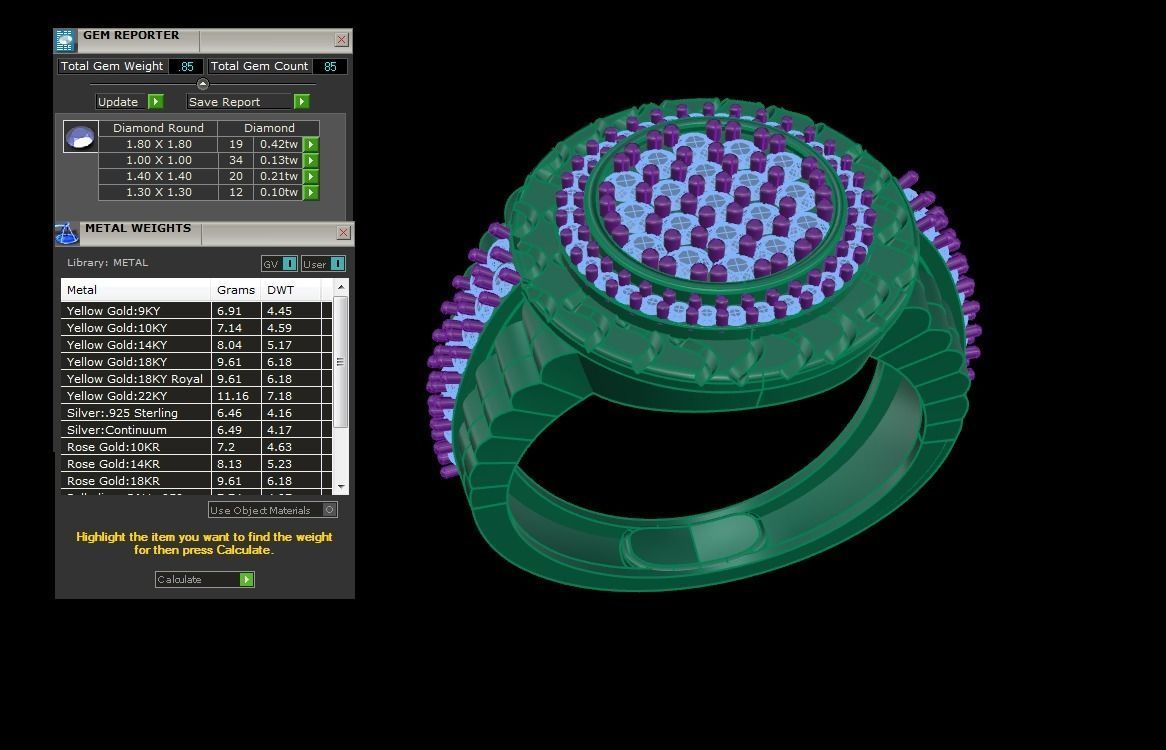Select the Rose Gold:10KR row
Image resolution: width=1166 pixels, height=750 pixels.
point(196,447)
